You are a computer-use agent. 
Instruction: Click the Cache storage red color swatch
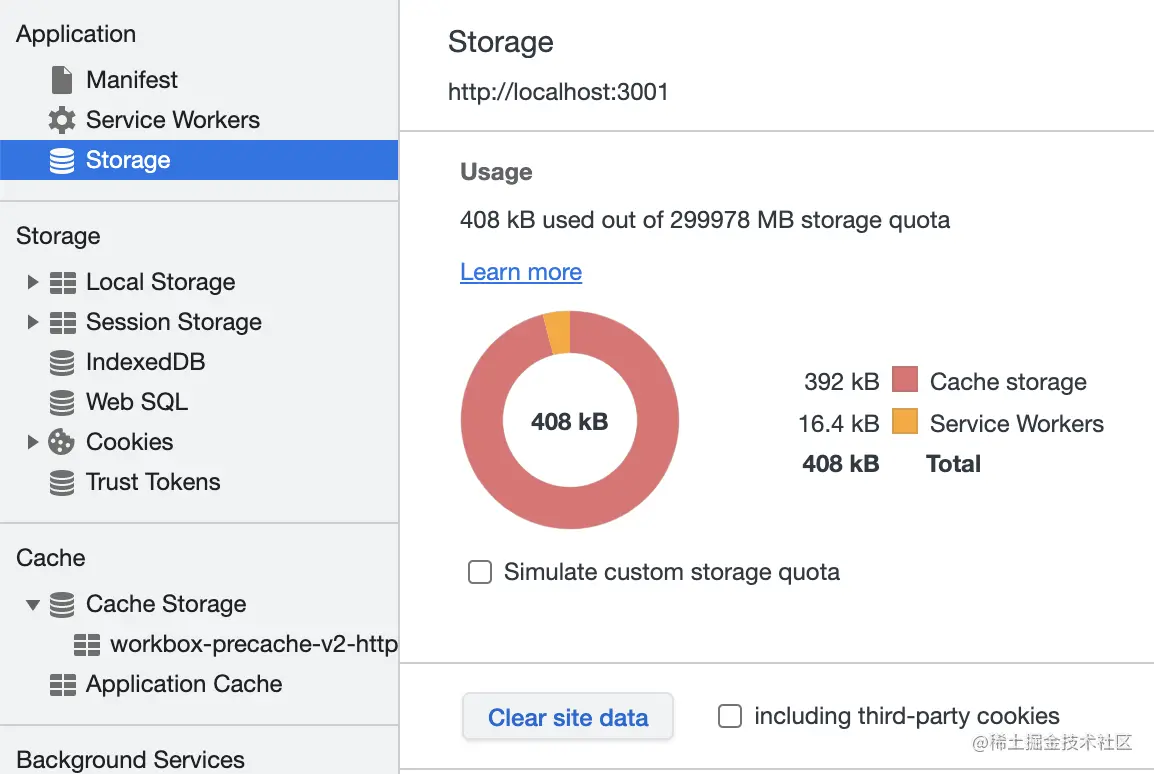pos(905,381)
